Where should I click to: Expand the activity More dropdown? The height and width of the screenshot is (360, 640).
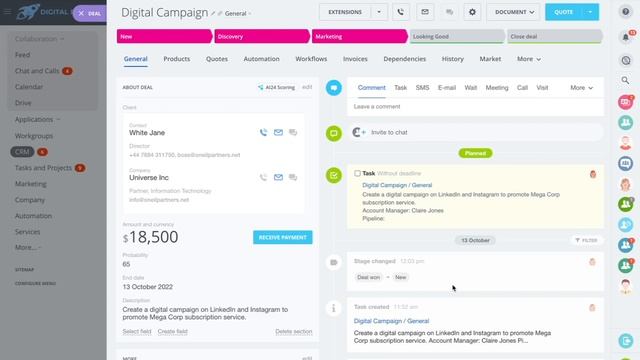tap(581, 88)
